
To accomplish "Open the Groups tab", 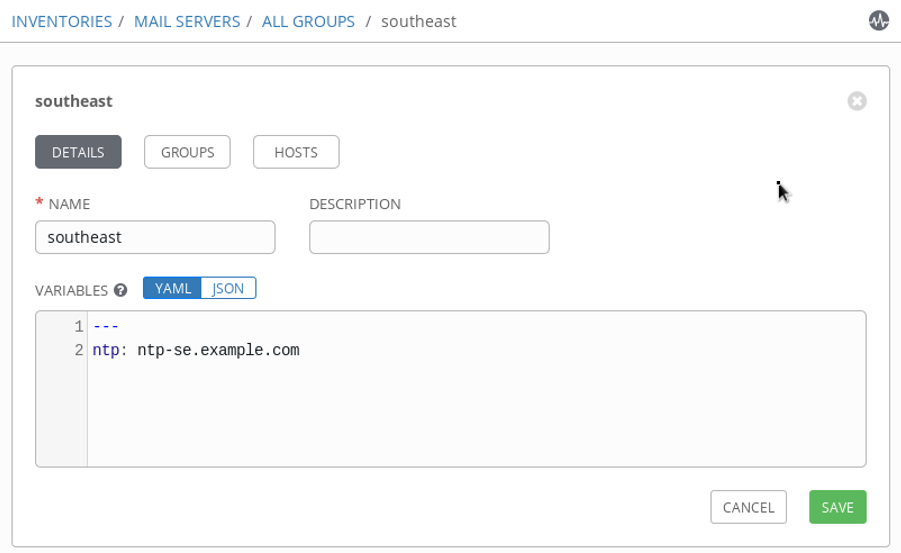I will coord(187,152).
